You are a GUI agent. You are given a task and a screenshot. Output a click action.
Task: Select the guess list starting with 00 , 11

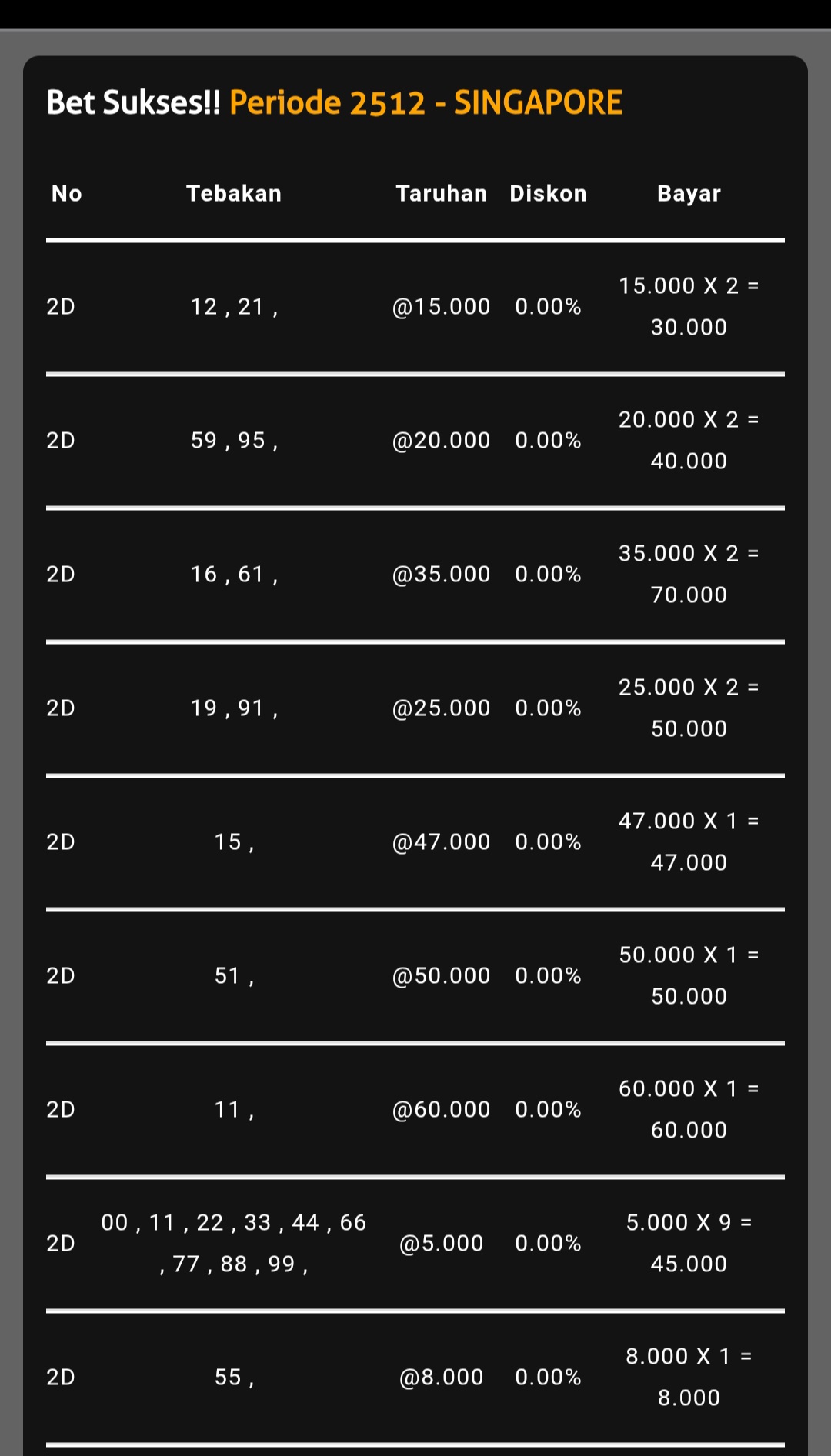[234, 1243]
